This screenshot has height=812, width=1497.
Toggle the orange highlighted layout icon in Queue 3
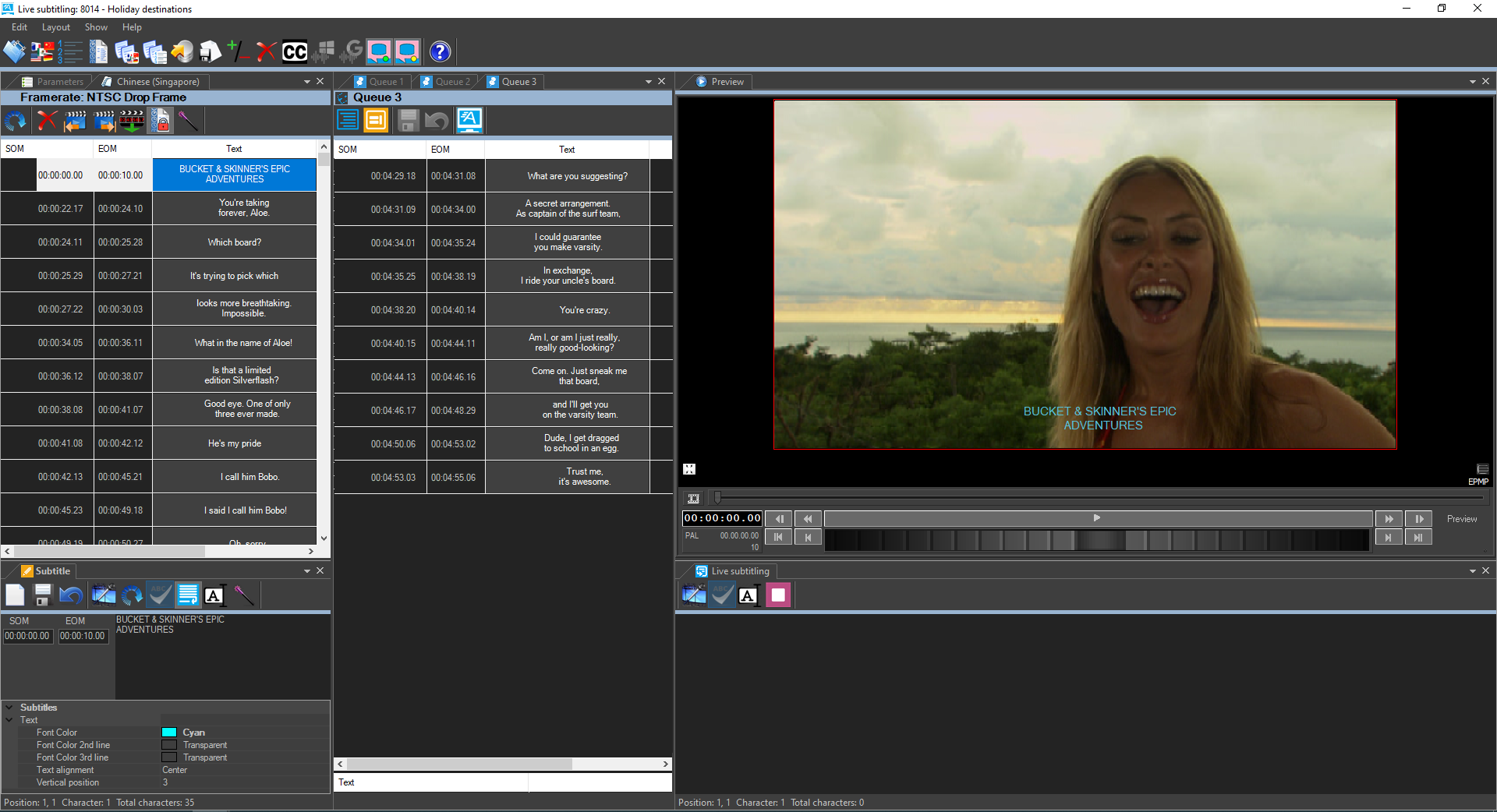[376, 121]
